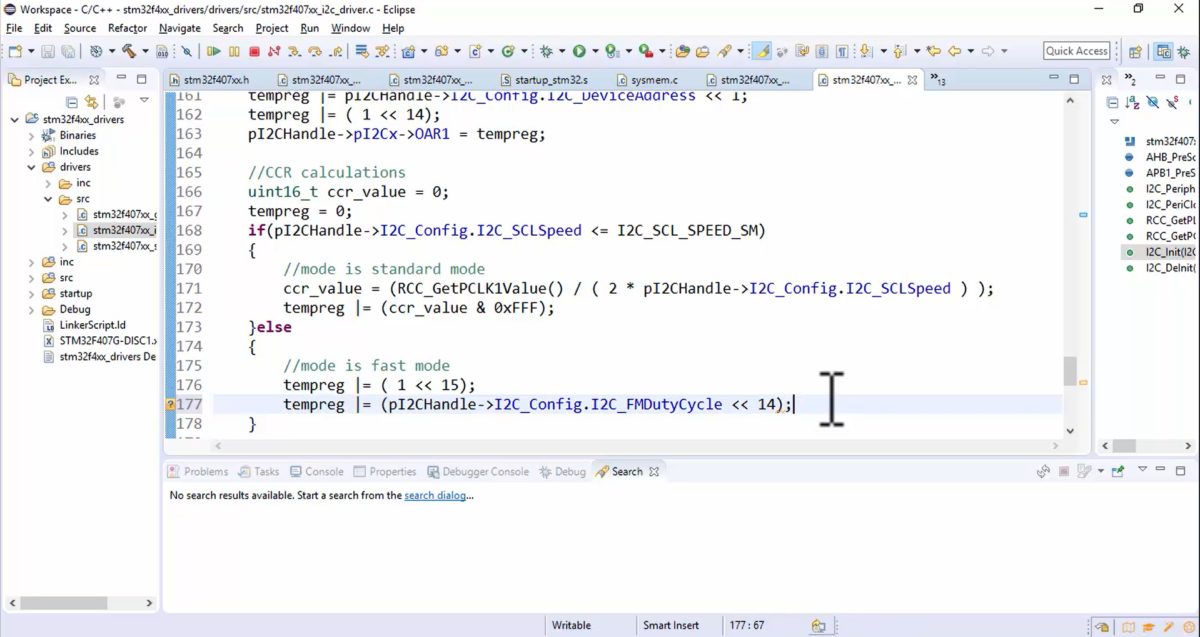Open the Debugger Console tab

[x=478, y=471]
